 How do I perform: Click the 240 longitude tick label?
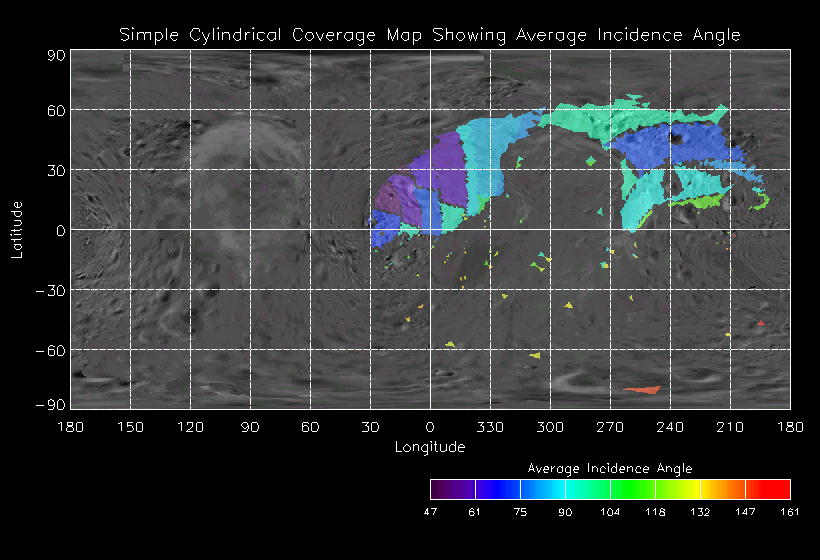(670, 426)
